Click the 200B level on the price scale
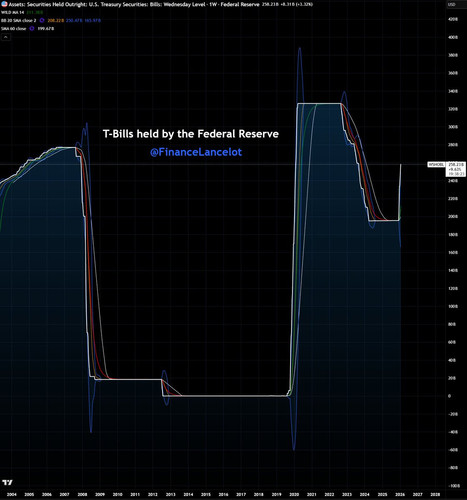 click(x=453, y=217)
